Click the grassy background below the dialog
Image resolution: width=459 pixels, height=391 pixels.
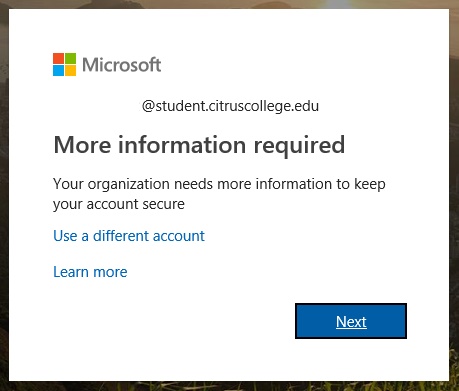click(230, 386)
